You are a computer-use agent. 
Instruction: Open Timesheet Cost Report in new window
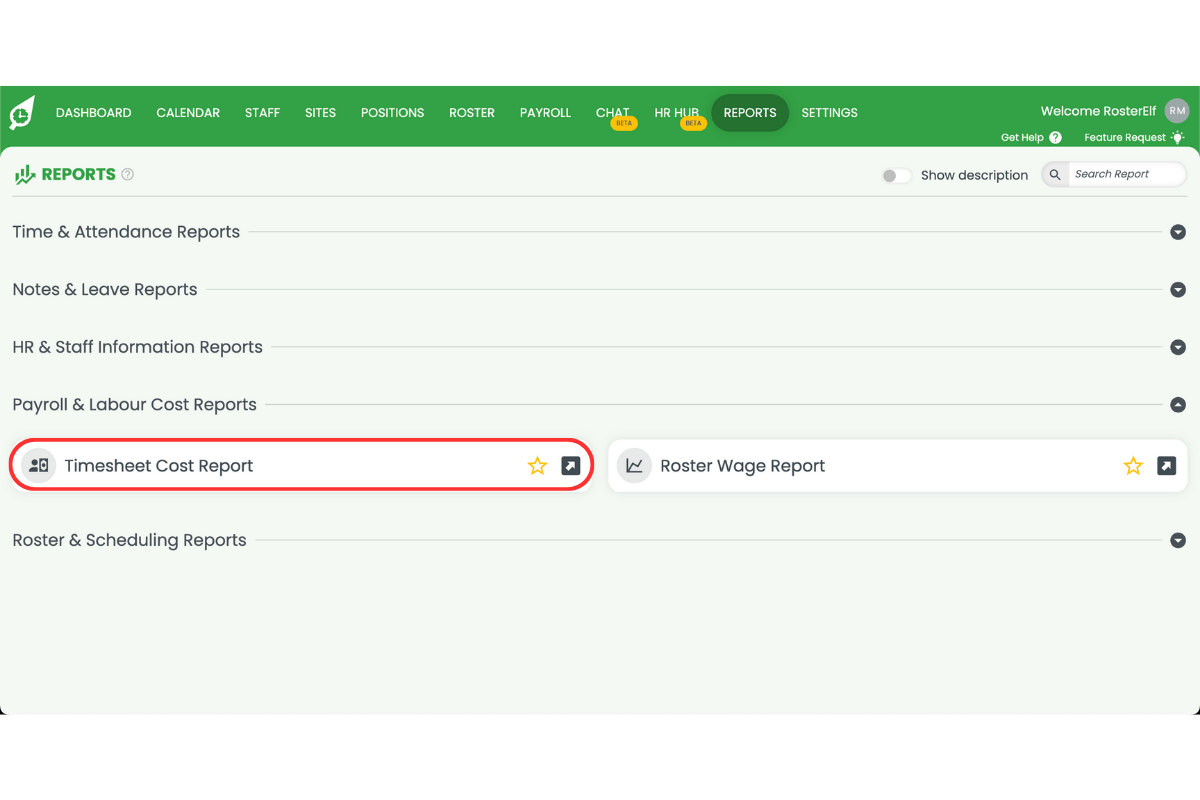click(x=568, y=465)
